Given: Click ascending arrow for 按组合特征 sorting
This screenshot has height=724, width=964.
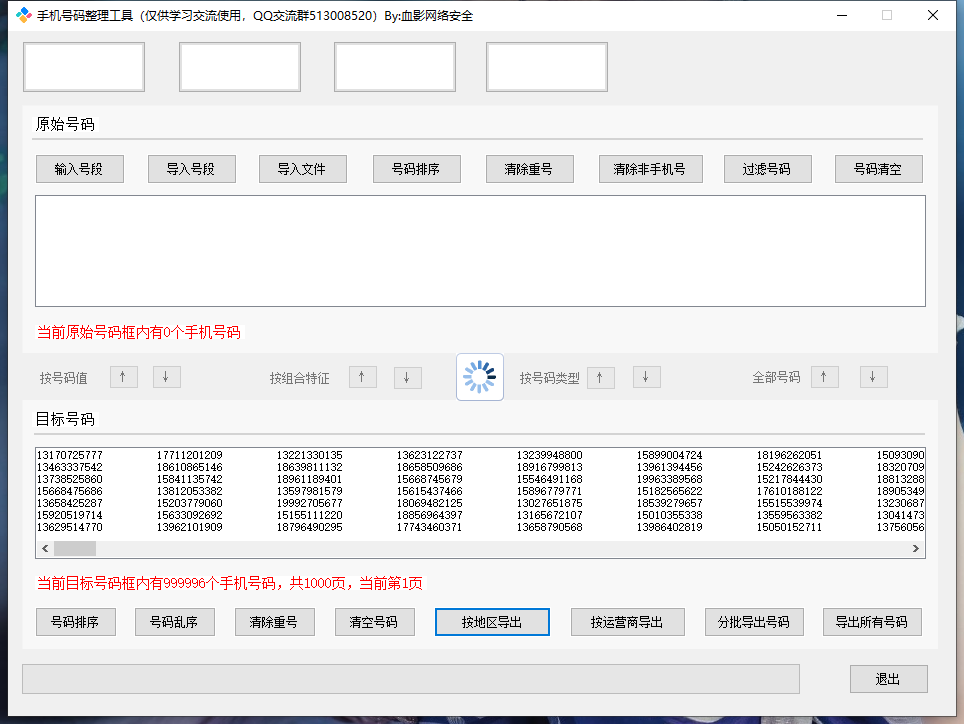Looking at the screenshot, I should (362, 377).
